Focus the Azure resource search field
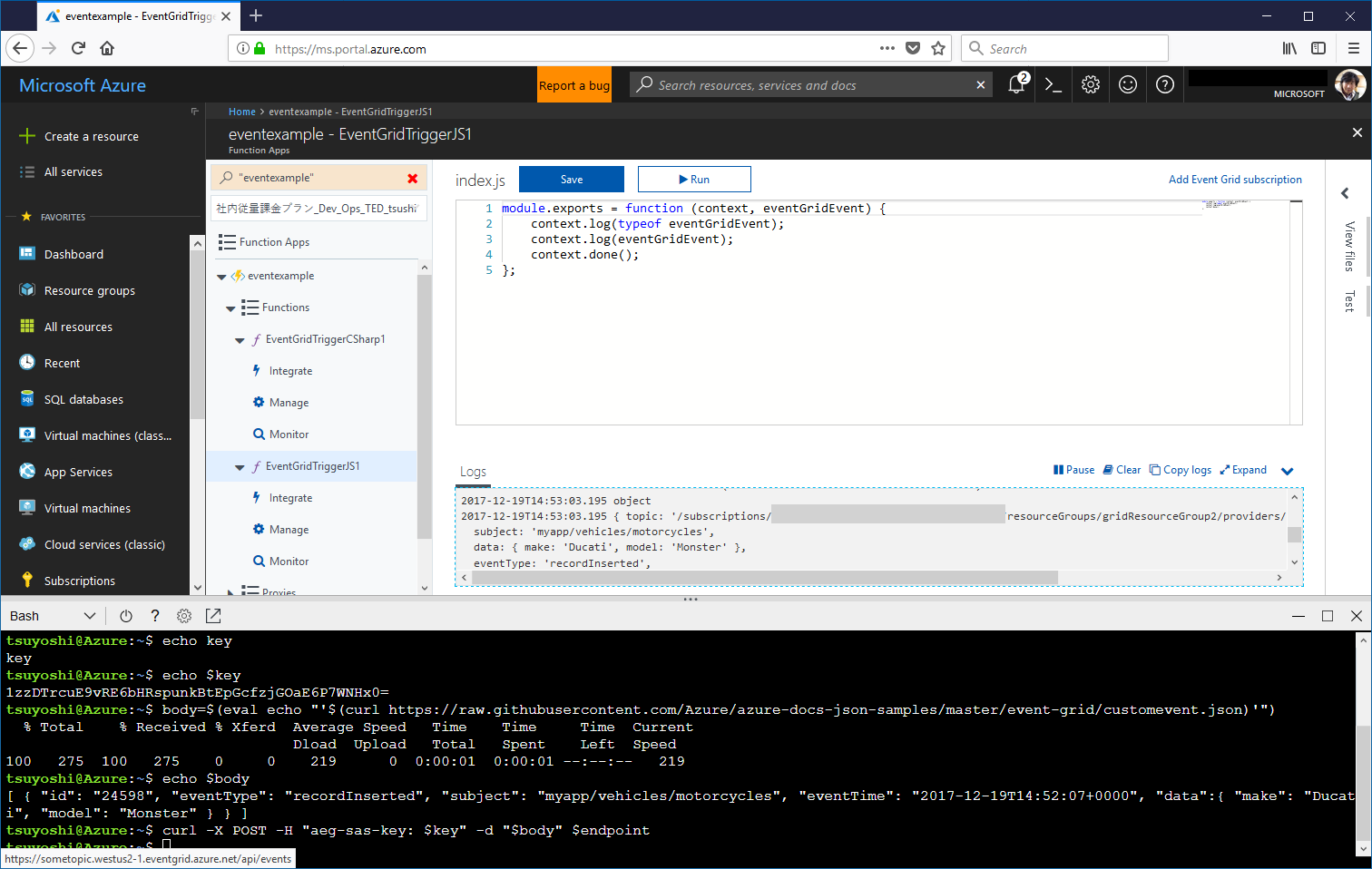Image resolution: width=1372 pixels, height=869 pixels. 812,84
